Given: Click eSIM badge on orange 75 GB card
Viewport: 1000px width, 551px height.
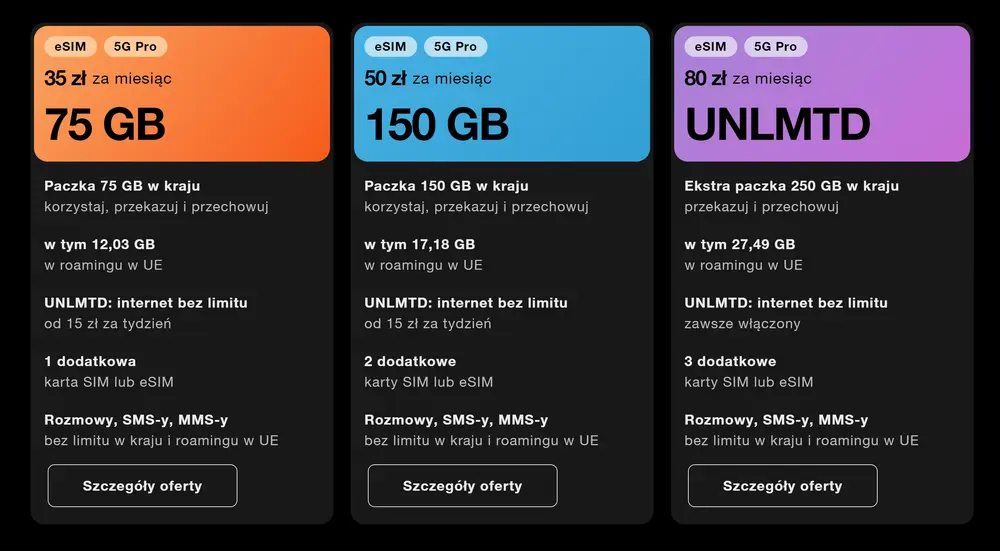Looking at the screenshot, I should pos(70,47).
